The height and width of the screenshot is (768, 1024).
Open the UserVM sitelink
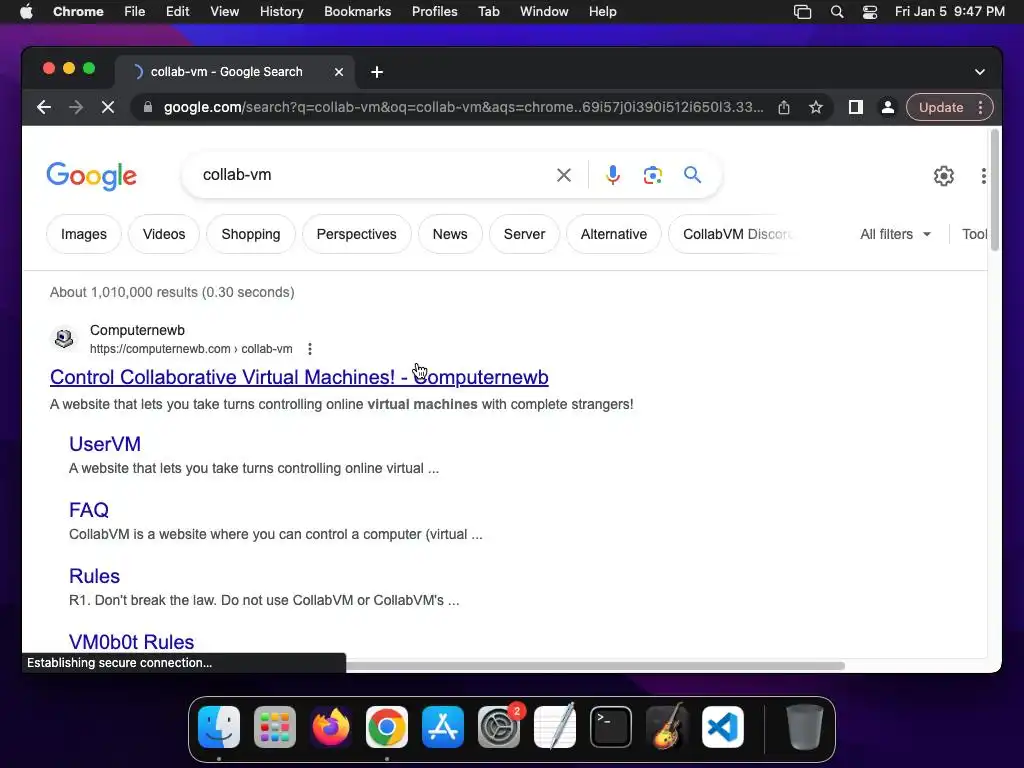pos(105,444)
